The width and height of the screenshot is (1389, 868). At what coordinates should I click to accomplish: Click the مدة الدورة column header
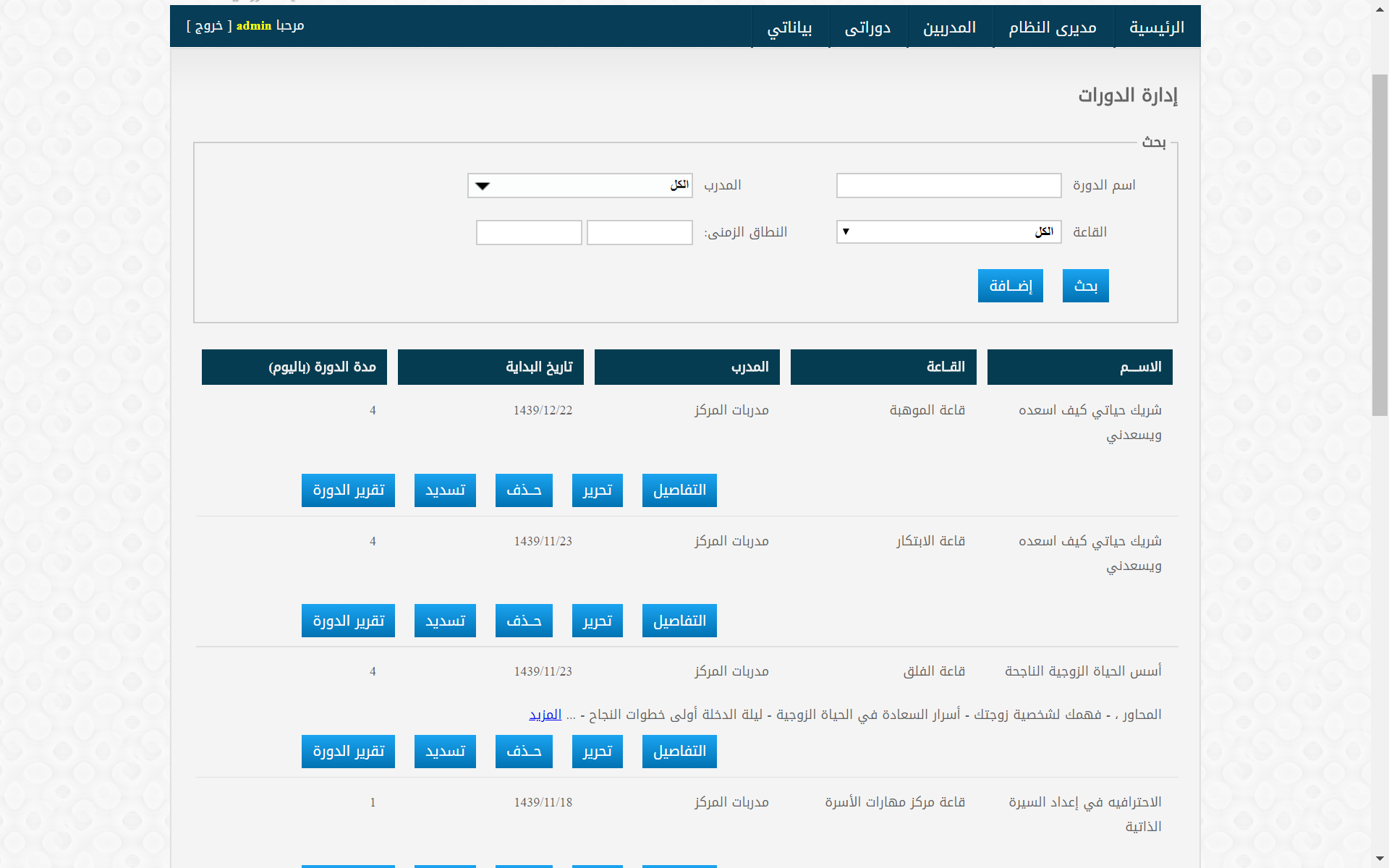294,367
